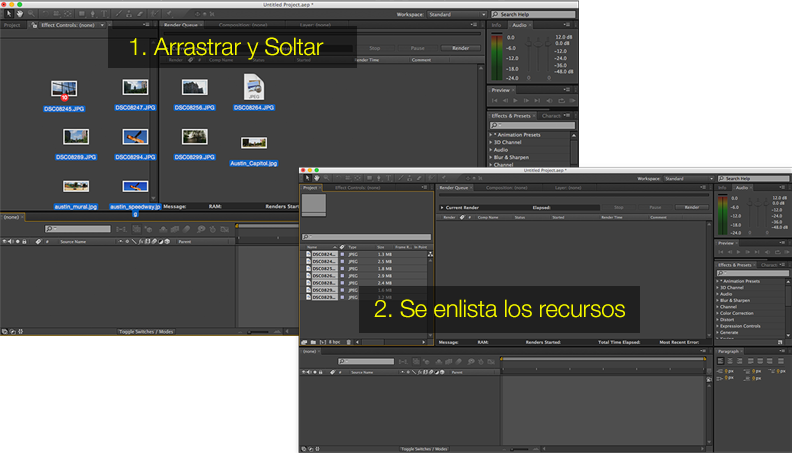The height and width of the screenshot is (453, 792).
Task: Select the Type tool in the back window
Action: (x=104, y=14)
